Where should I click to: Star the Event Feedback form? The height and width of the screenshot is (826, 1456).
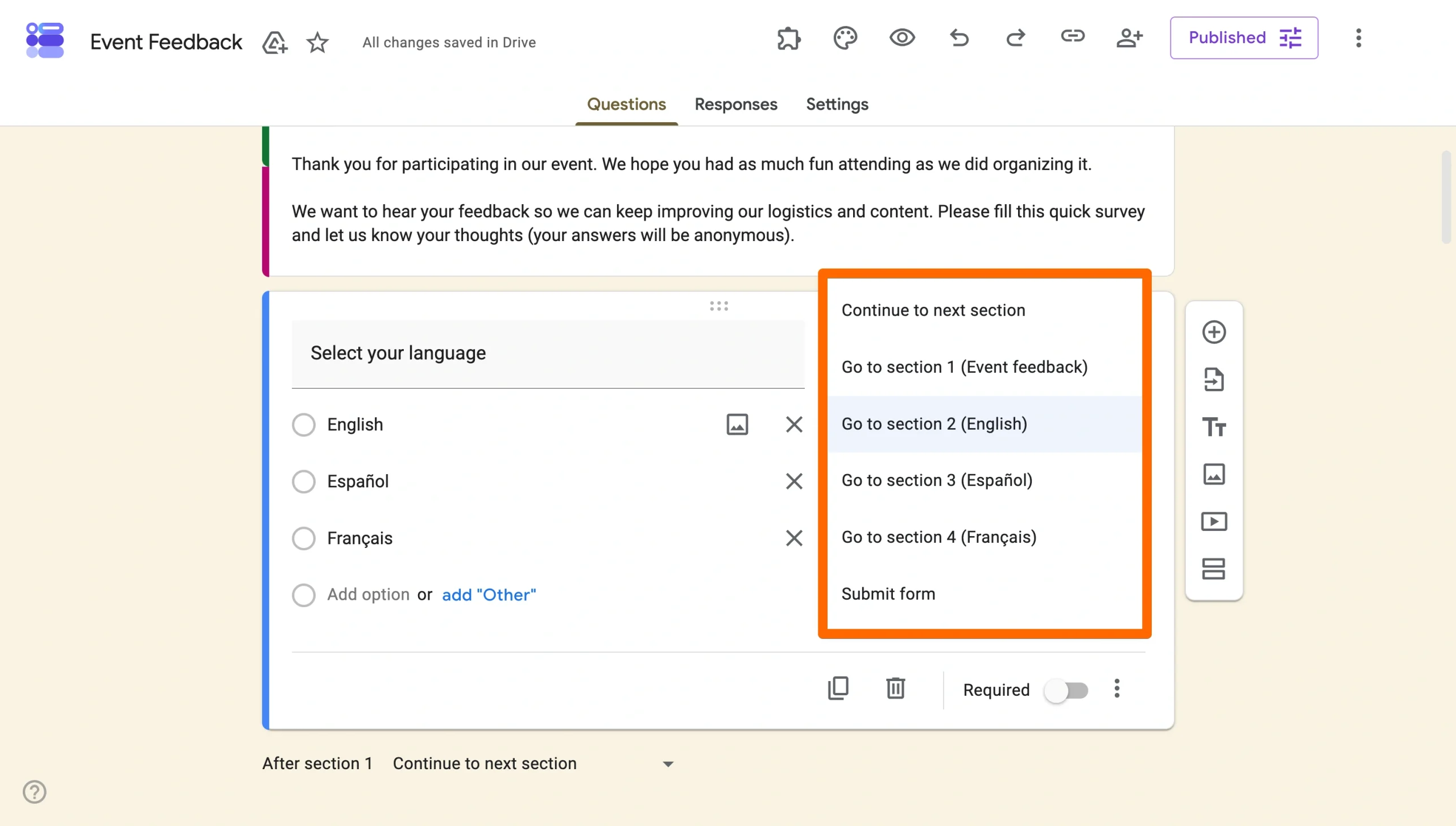point(317,42)
